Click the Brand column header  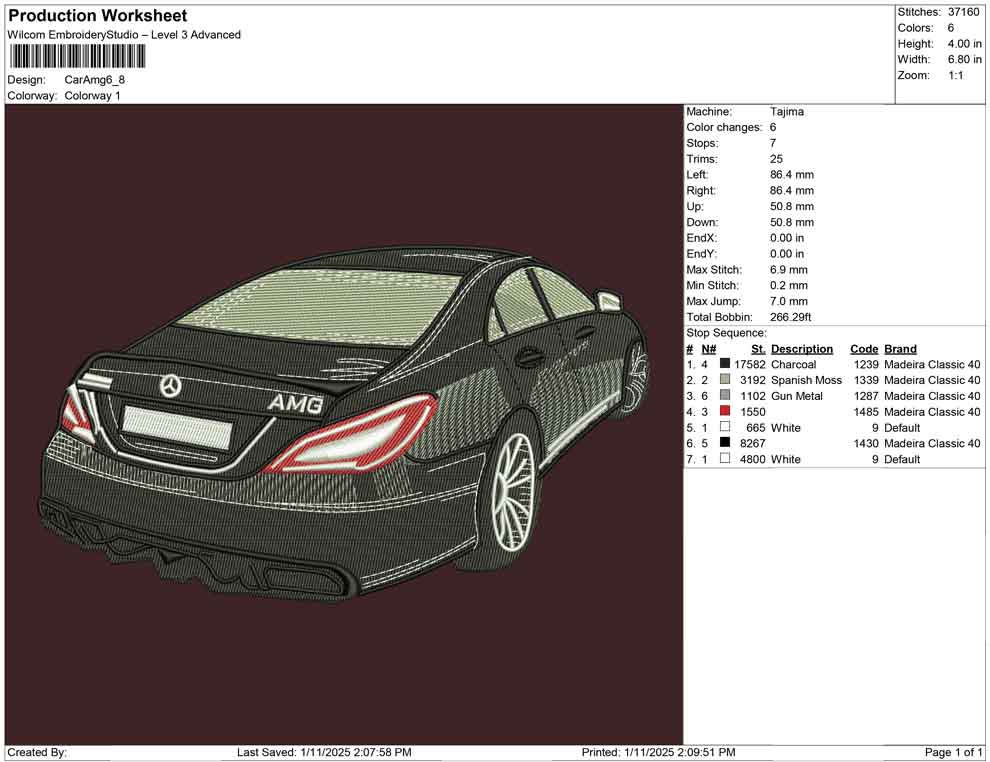900,348
